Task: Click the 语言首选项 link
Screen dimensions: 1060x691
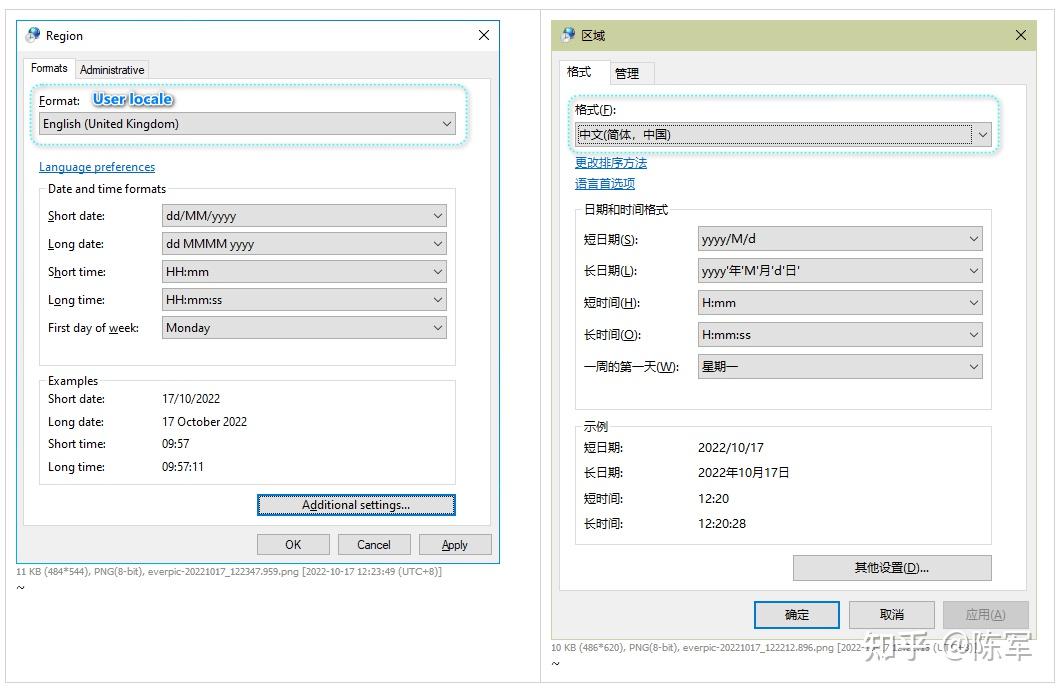Action: [x=604, y=183]
